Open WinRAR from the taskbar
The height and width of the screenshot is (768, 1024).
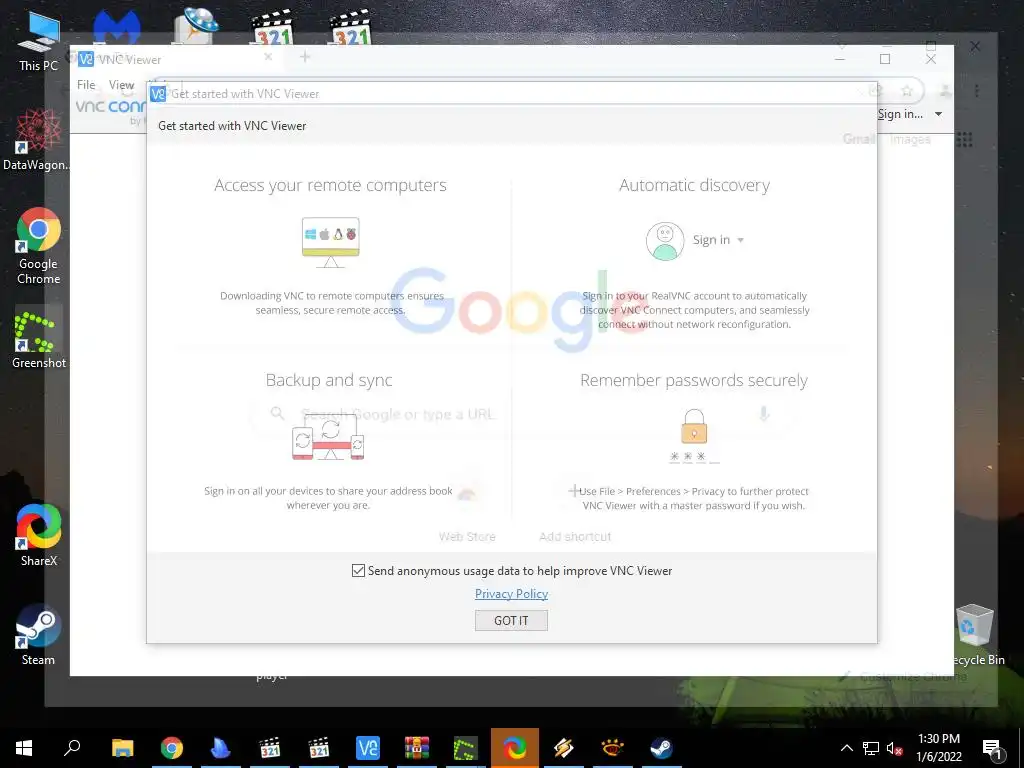(417, 748)
